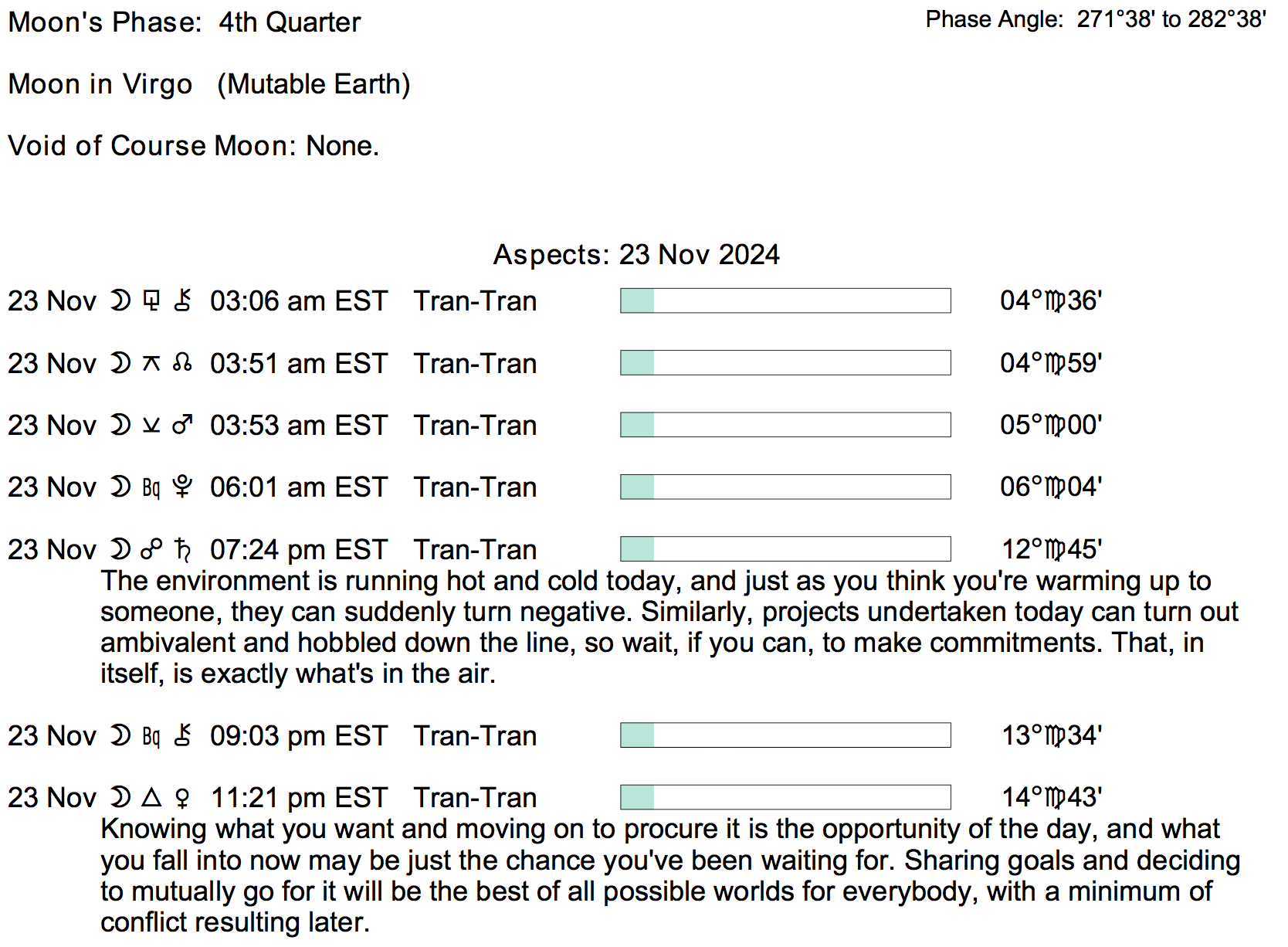
Task: Click the 14°43' Virgo position value
Action: coord(1051,797)
